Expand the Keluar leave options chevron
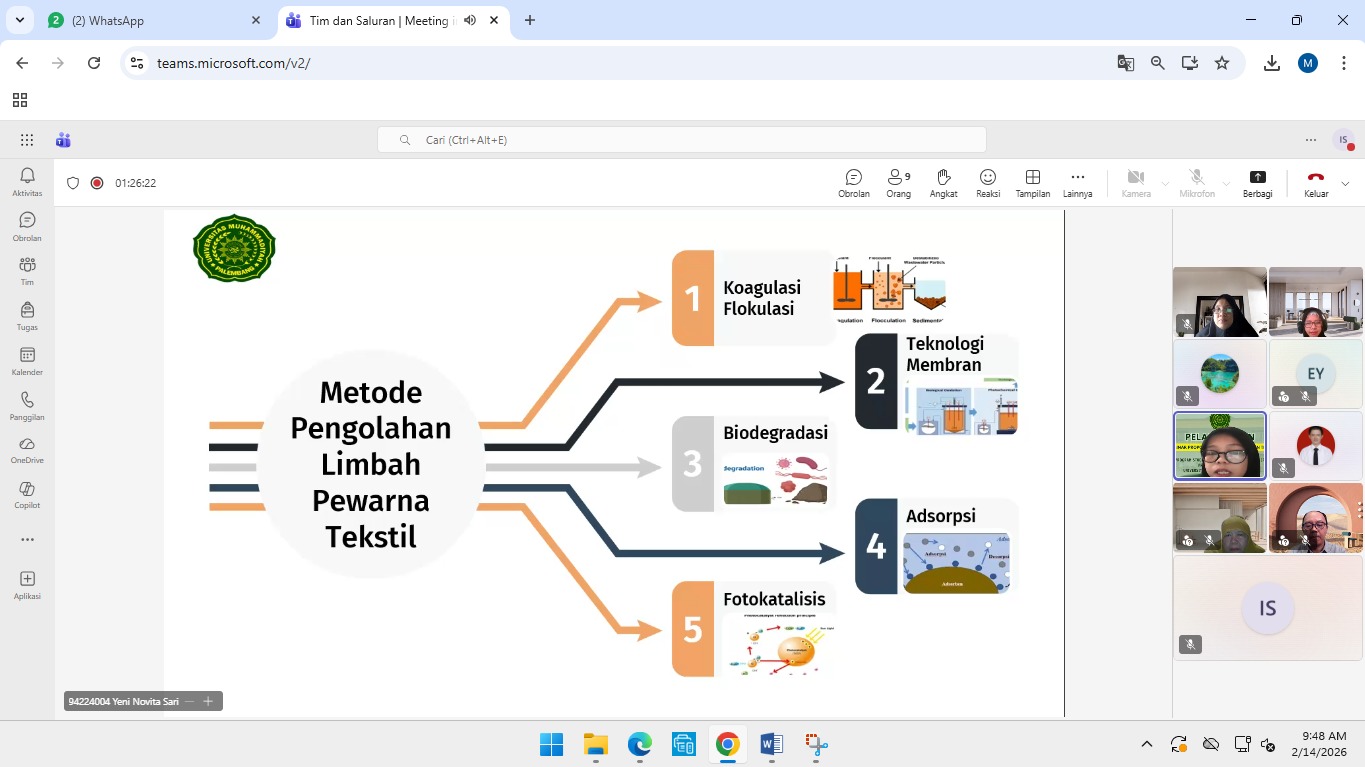The image size is (1365, 767). [1345, 184]
